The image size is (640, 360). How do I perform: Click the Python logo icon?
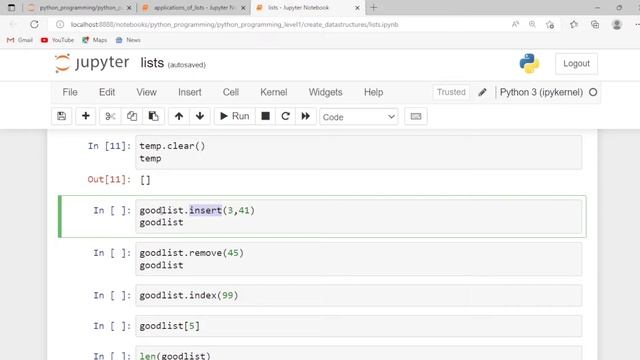tap(529, 64)
